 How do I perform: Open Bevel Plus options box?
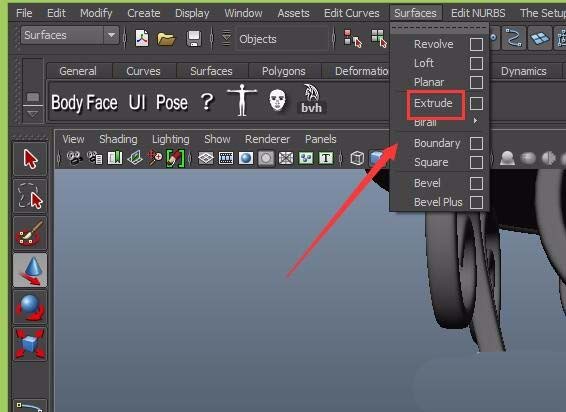click(476, 202)
